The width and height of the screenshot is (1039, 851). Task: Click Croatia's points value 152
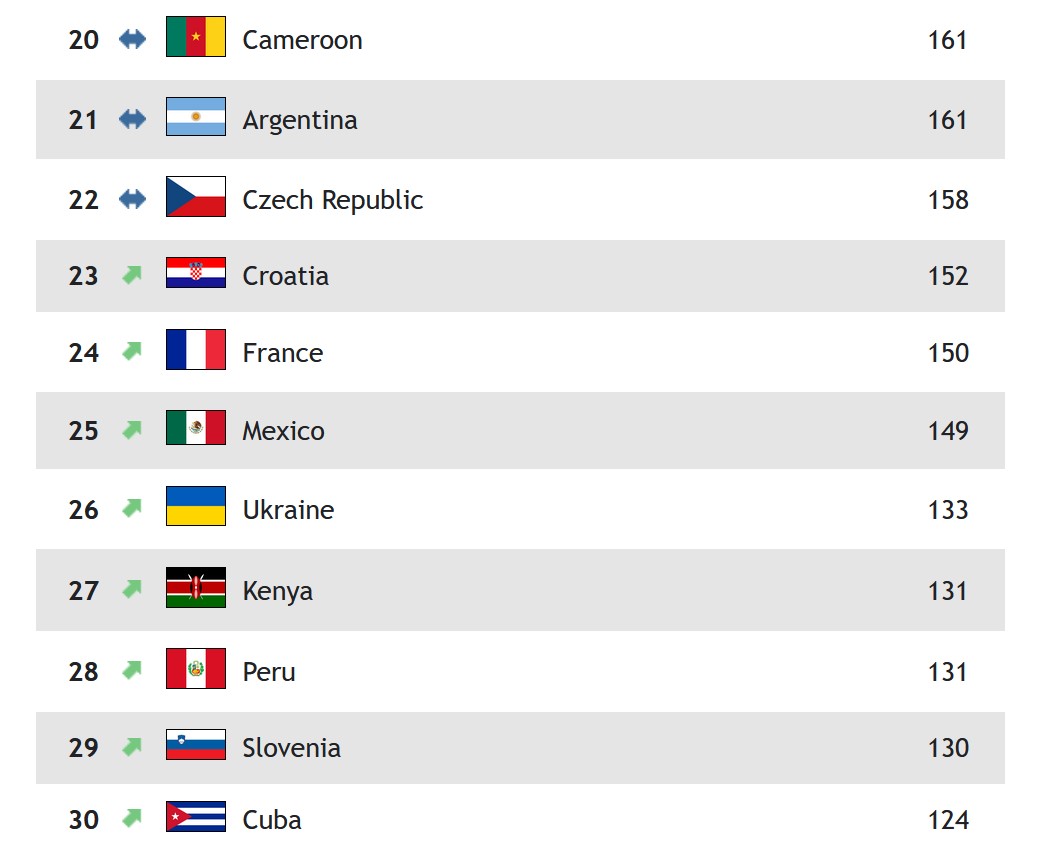[947, 276]
